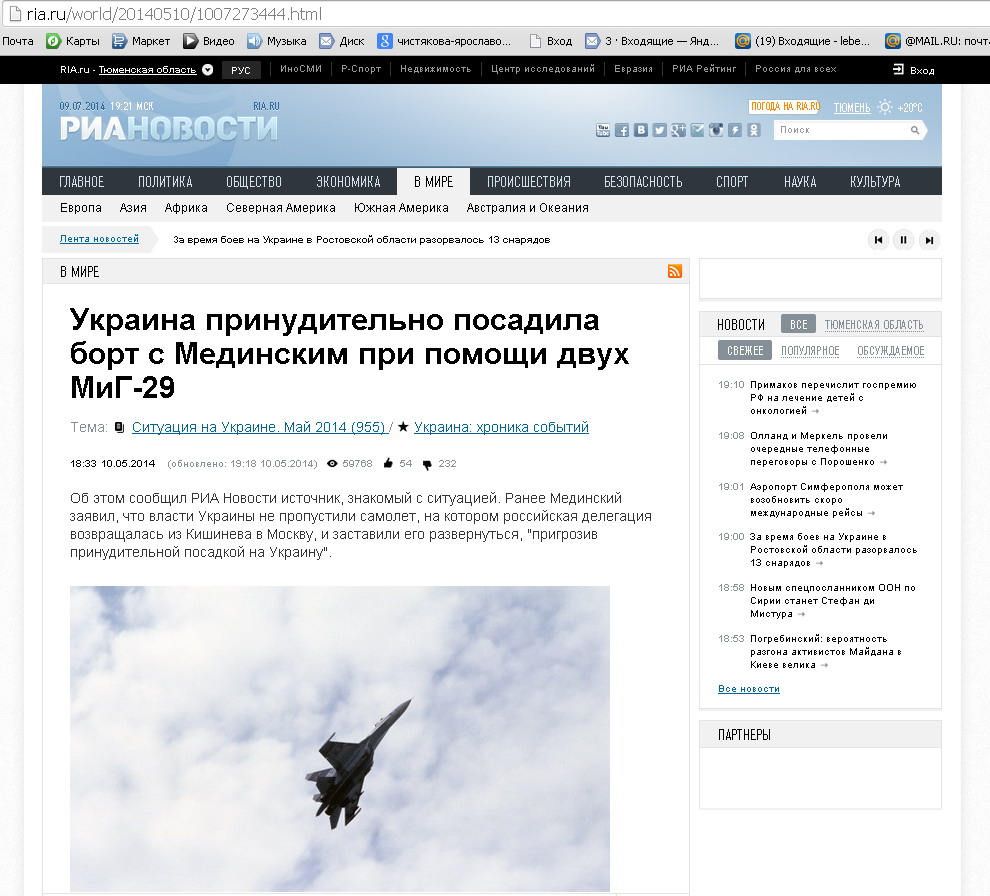Open the region selector dropdown arrow
The image size is (990, 896).
point(207,69)
